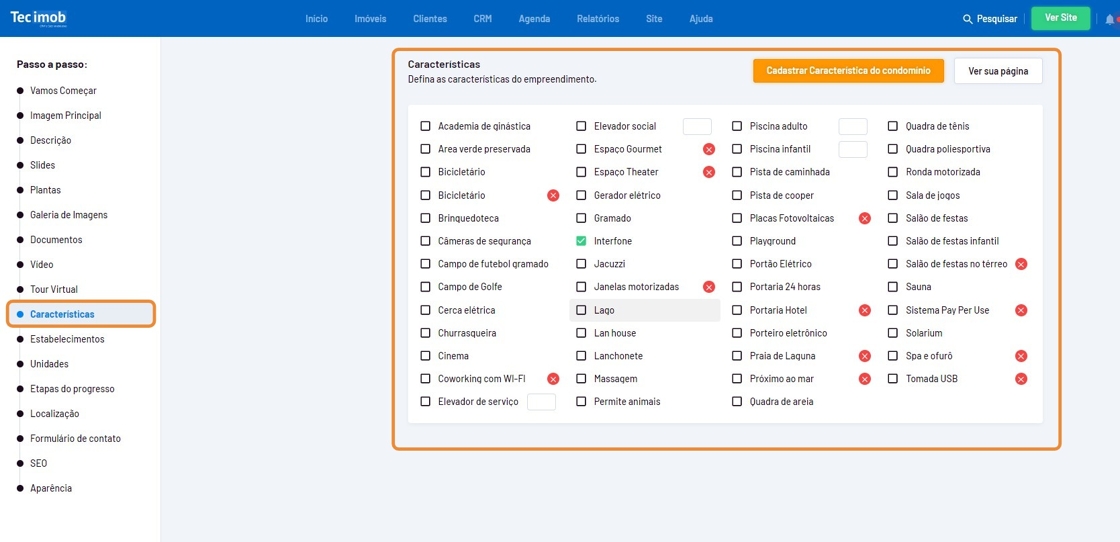Click the notifications bell icon
This screenshot has height=542, width=1120.
(1110, 19)
